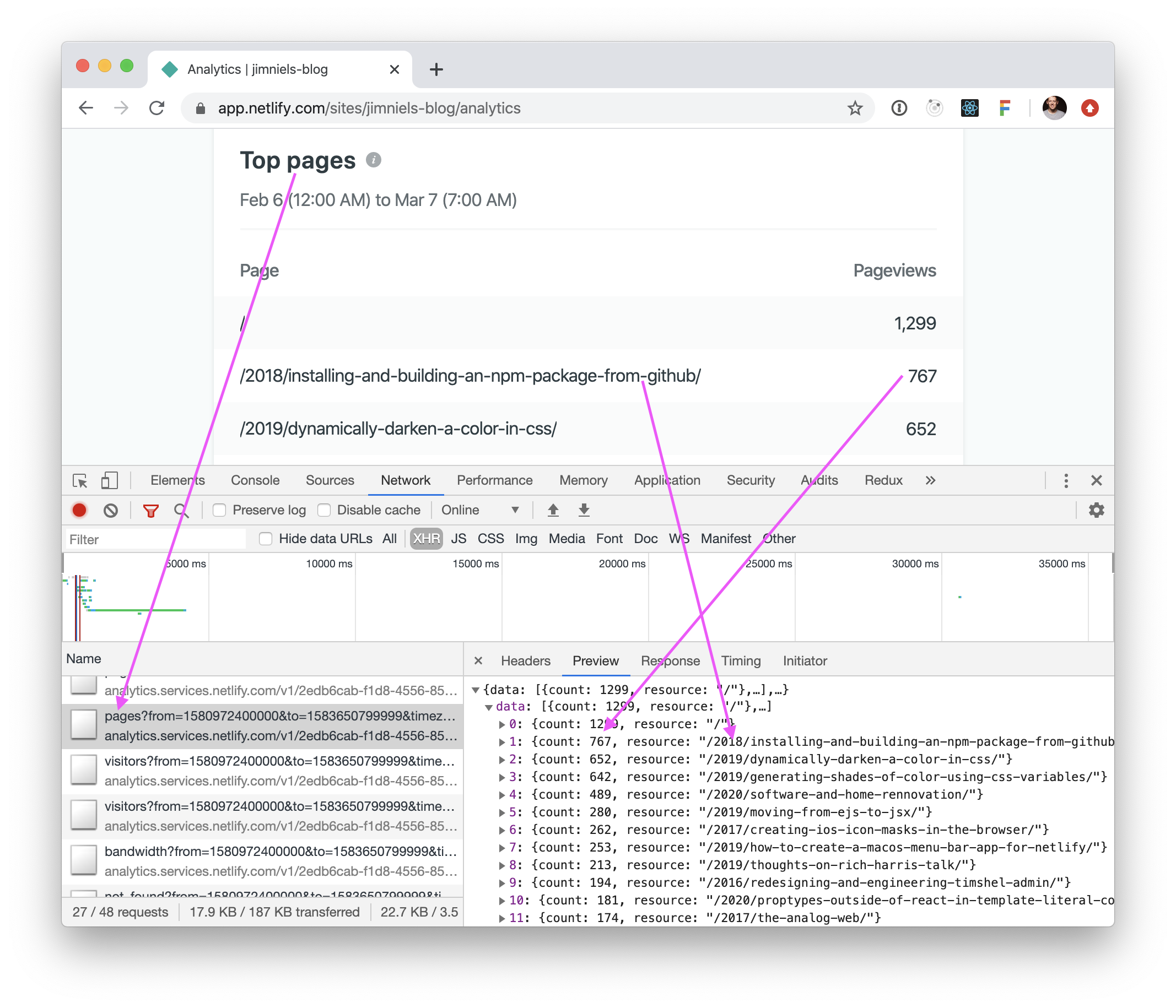Bookmark this page with the star icon

coord(854,108)
